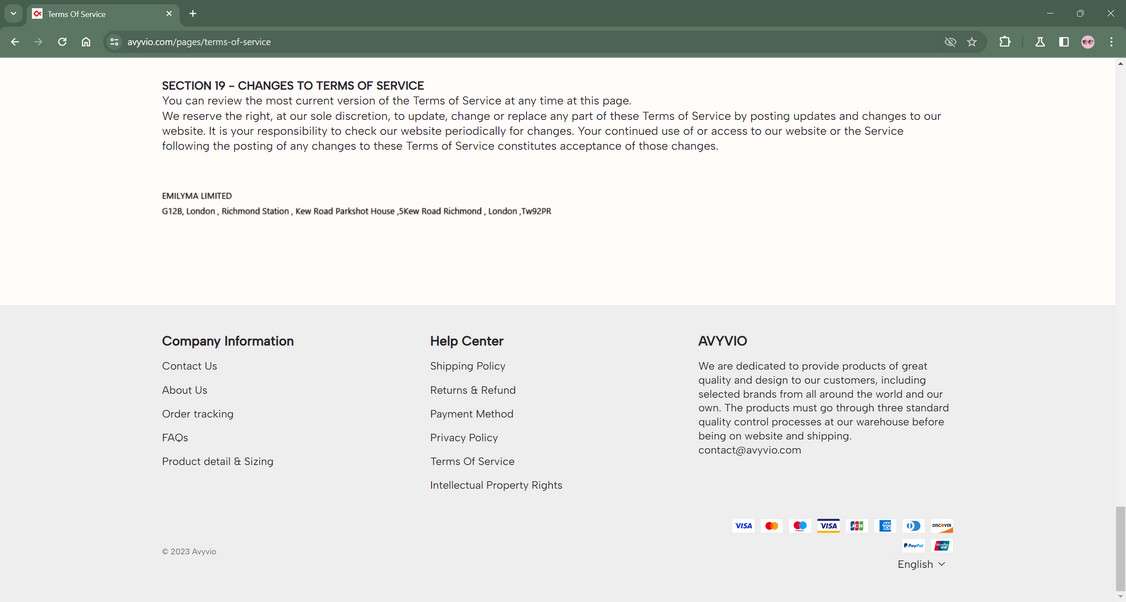Open the Contact Us footer link
Image resolution: width=1126 pixels, height=602 pixels.
190,366
